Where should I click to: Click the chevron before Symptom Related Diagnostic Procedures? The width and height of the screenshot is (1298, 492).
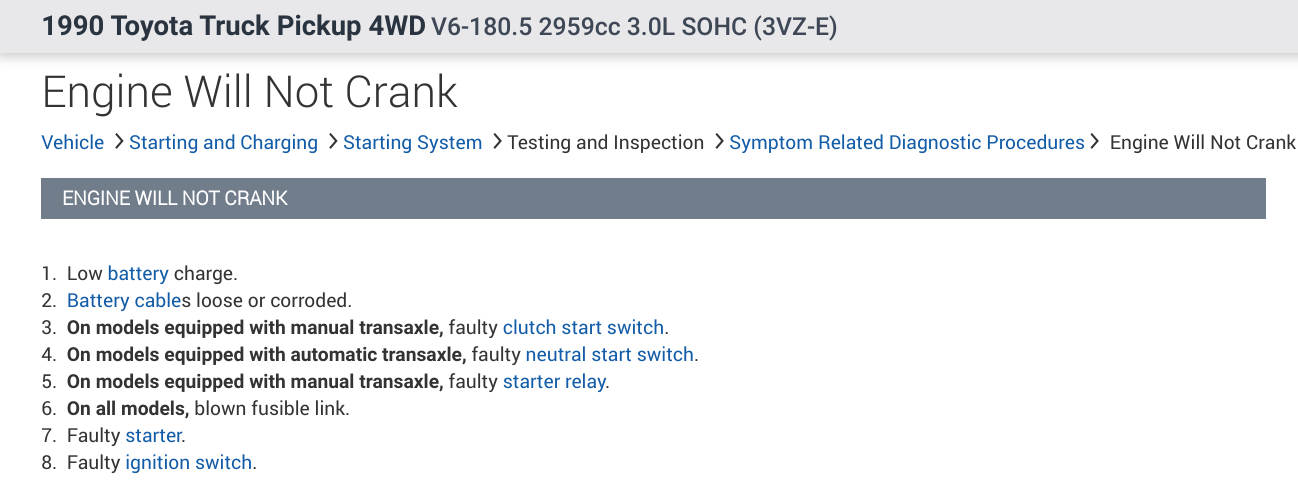(x=719, y=143)
